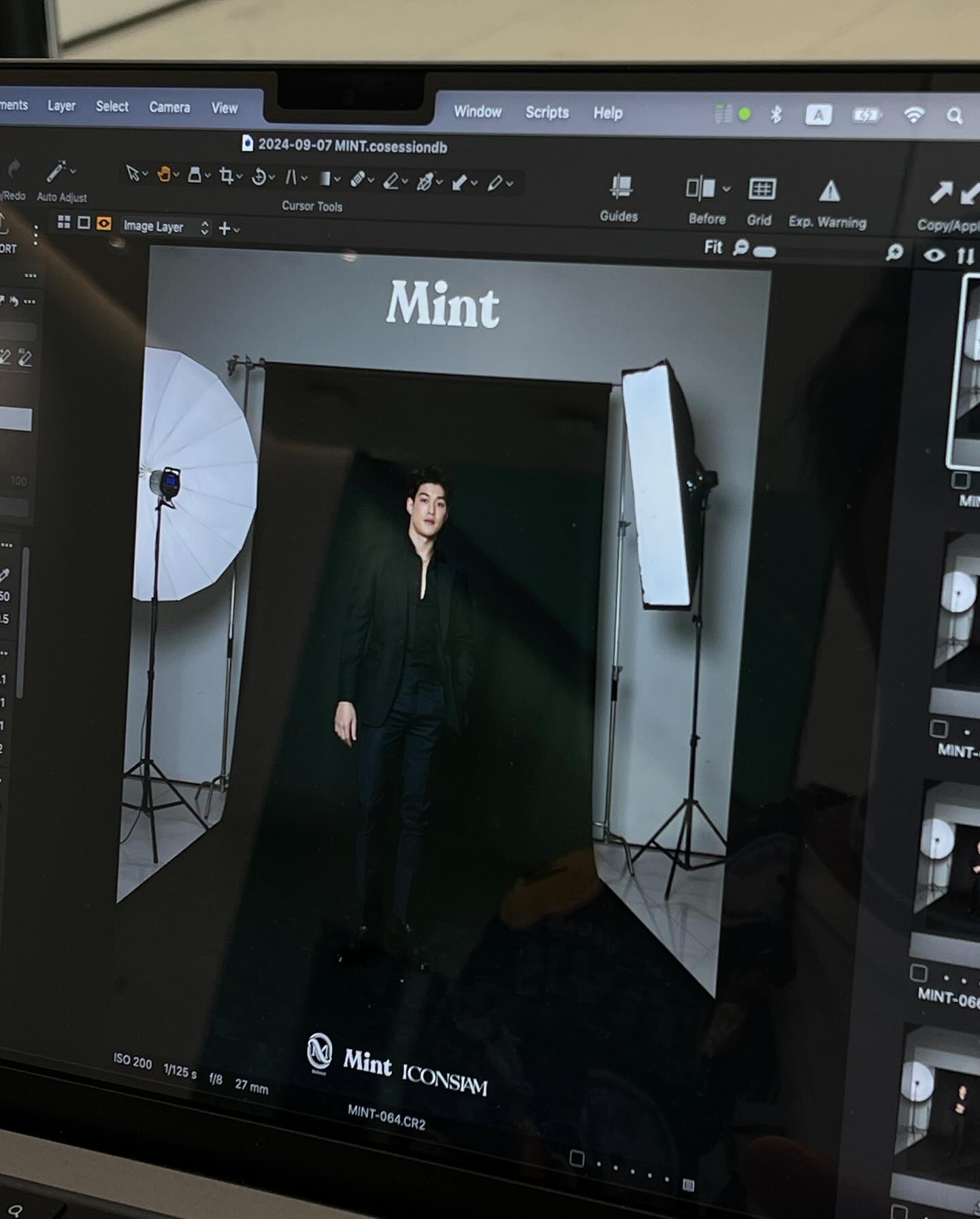Click the Fit zoom button

(713, 247)
